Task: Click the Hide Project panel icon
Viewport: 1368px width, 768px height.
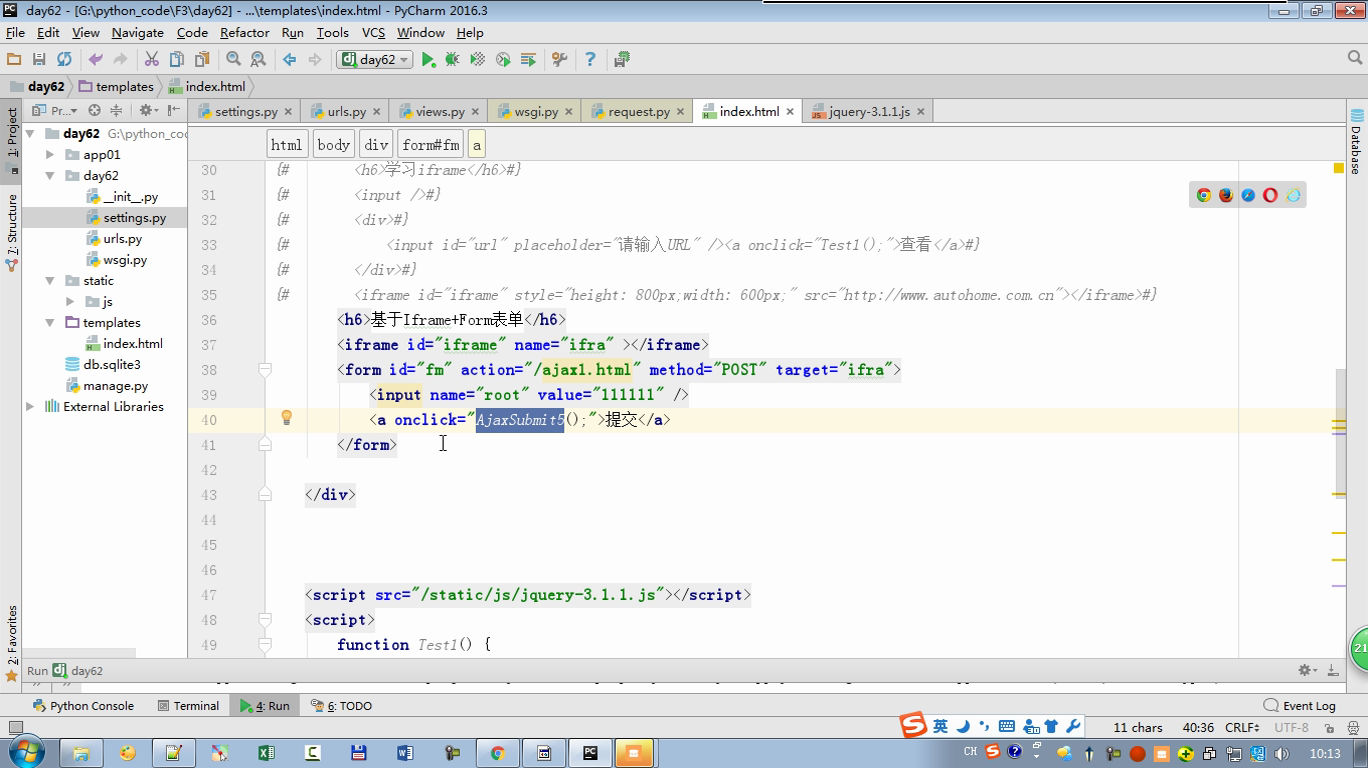Action: pos(174,110)
